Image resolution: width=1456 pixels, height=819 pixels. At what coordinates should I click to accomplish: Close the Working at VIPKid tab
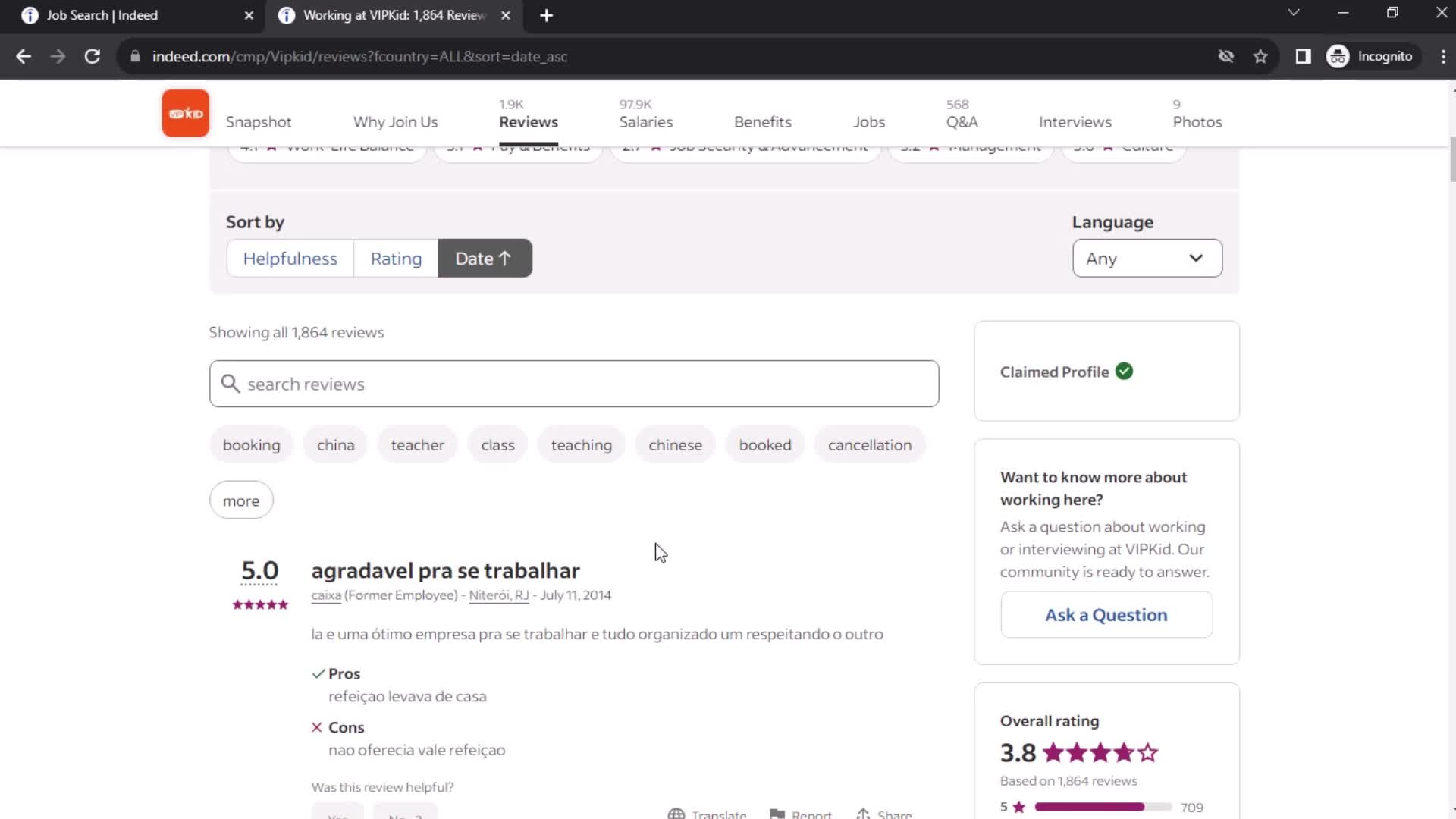[x=506, y=15]
